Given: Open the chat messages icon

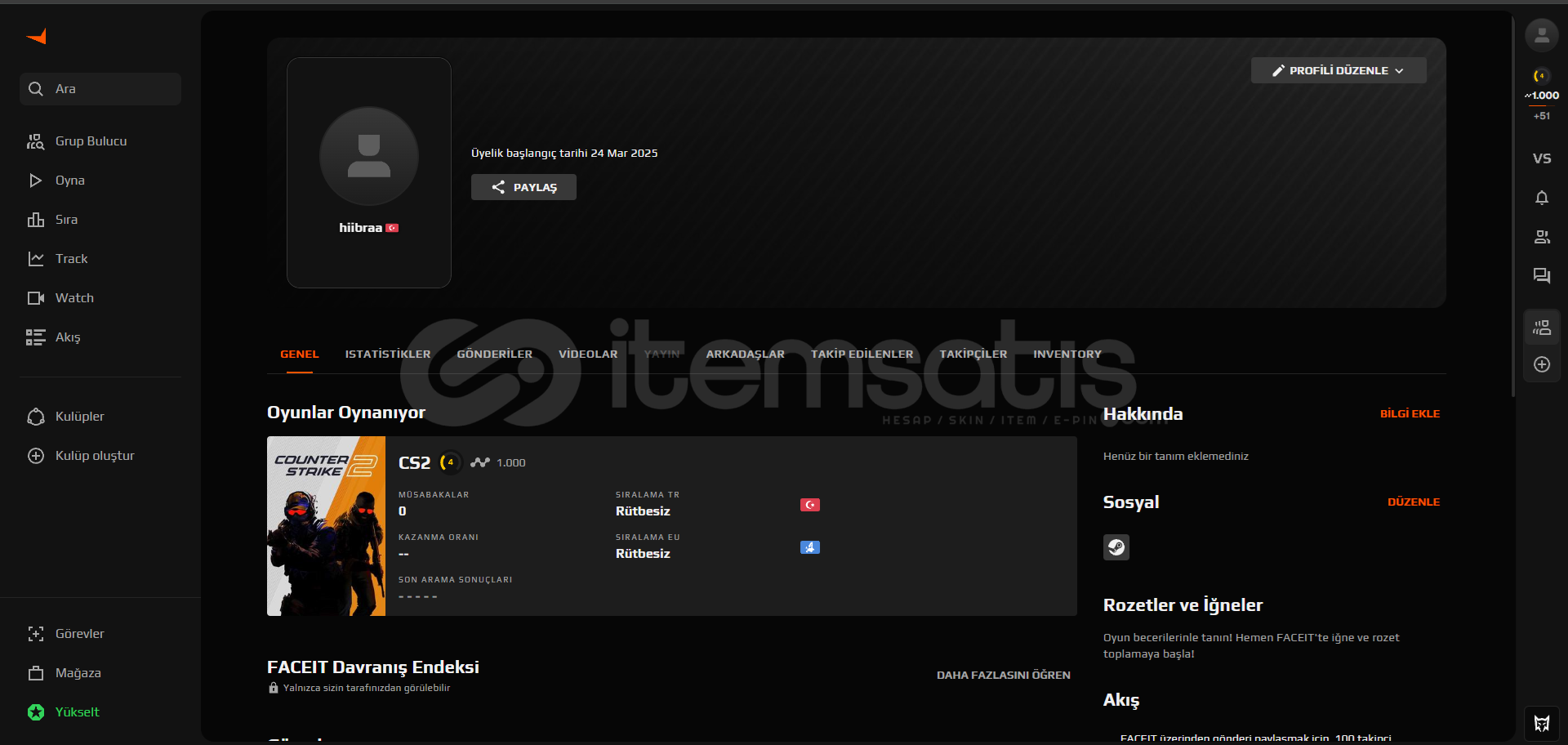Looking at the screenshot, I should [1542, 276].
